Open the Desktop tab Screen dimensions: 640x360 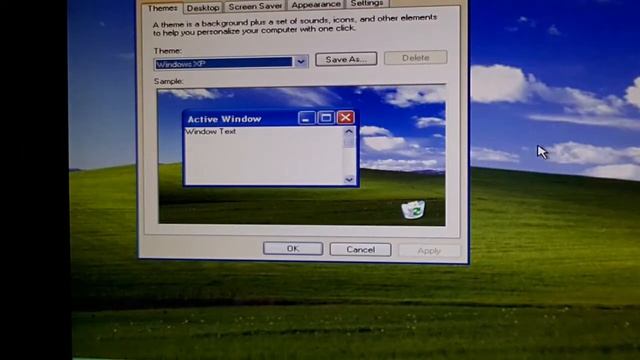point(203,8)
